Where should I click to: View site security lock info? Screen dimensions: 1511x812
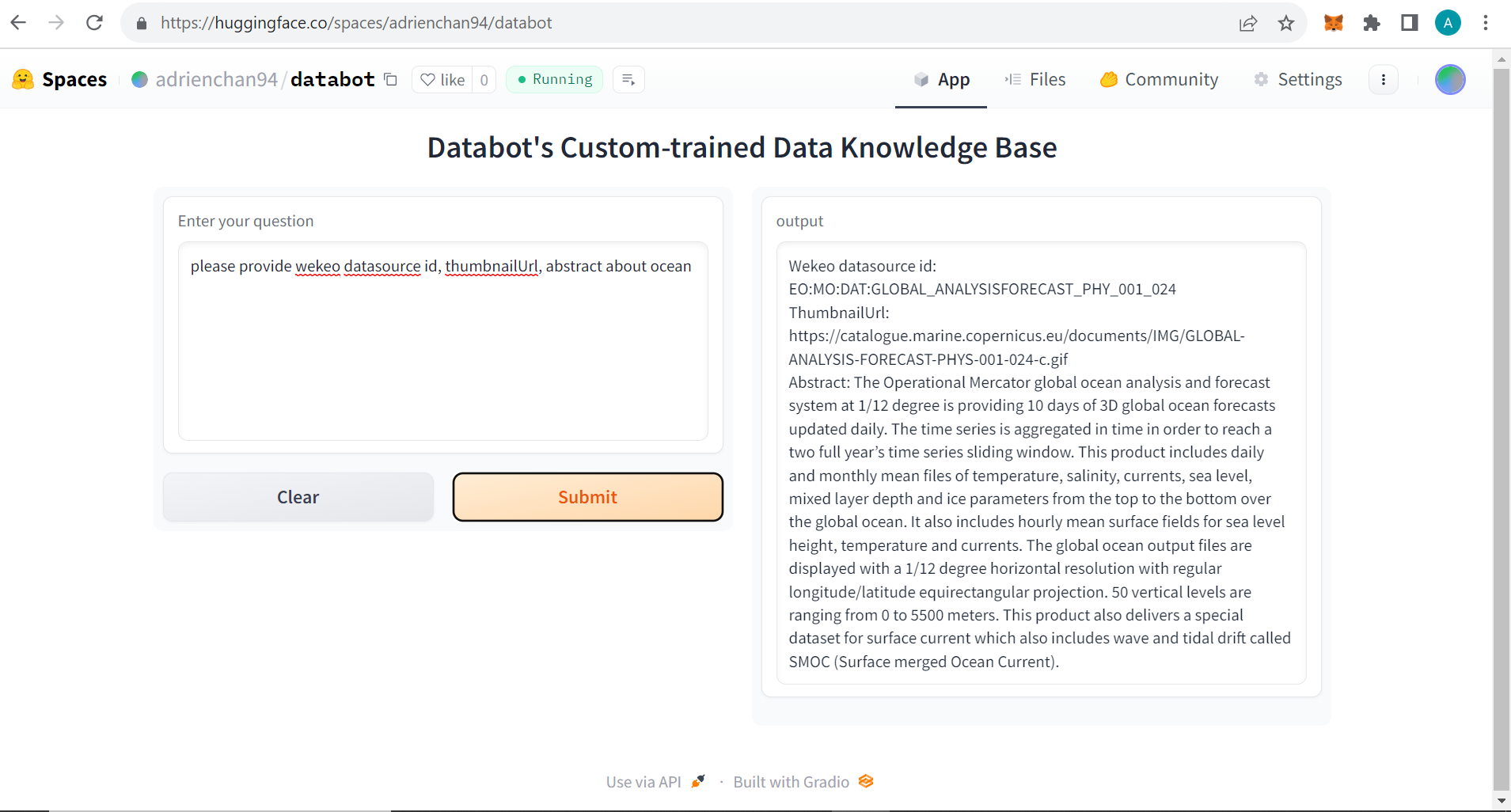point(142,23)
